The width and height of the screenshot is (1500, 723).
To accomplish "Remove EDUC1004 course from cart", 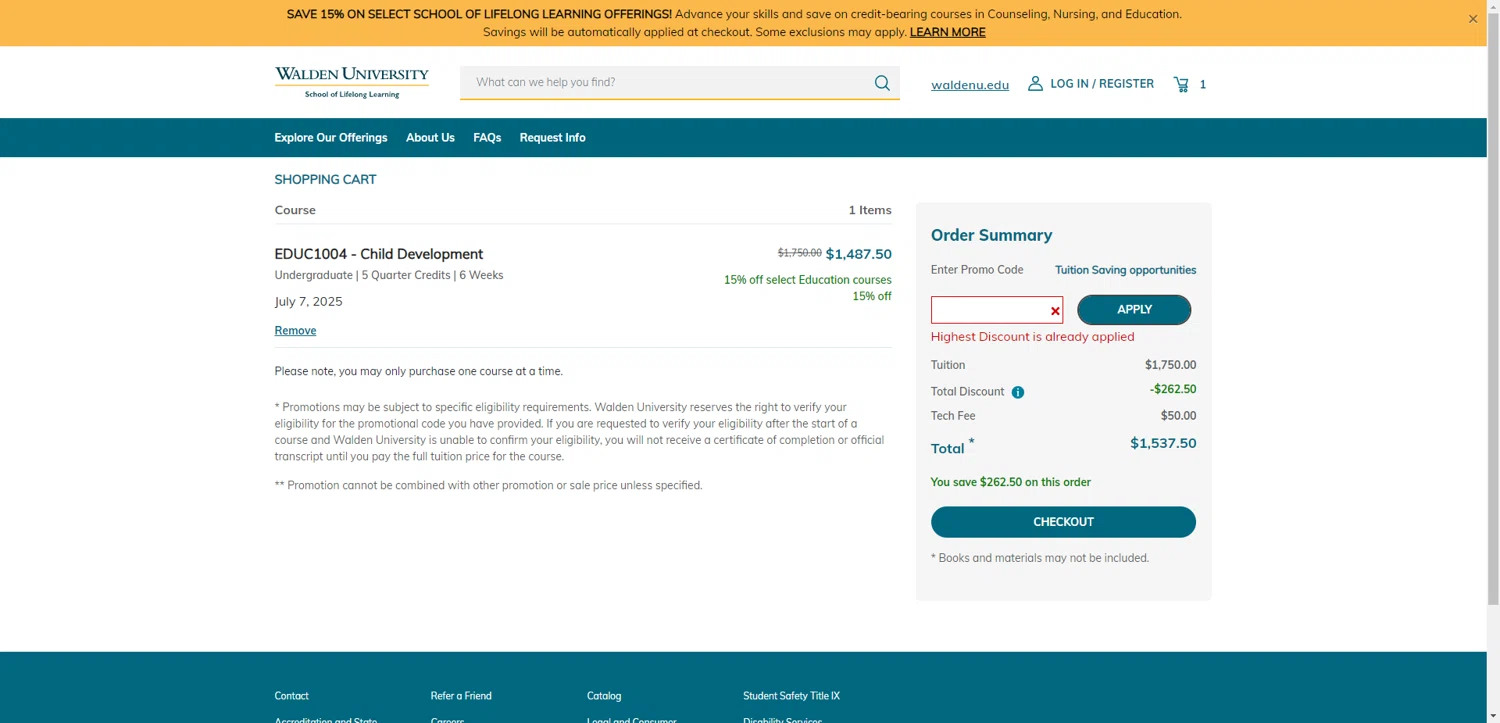I will point(295,331).
